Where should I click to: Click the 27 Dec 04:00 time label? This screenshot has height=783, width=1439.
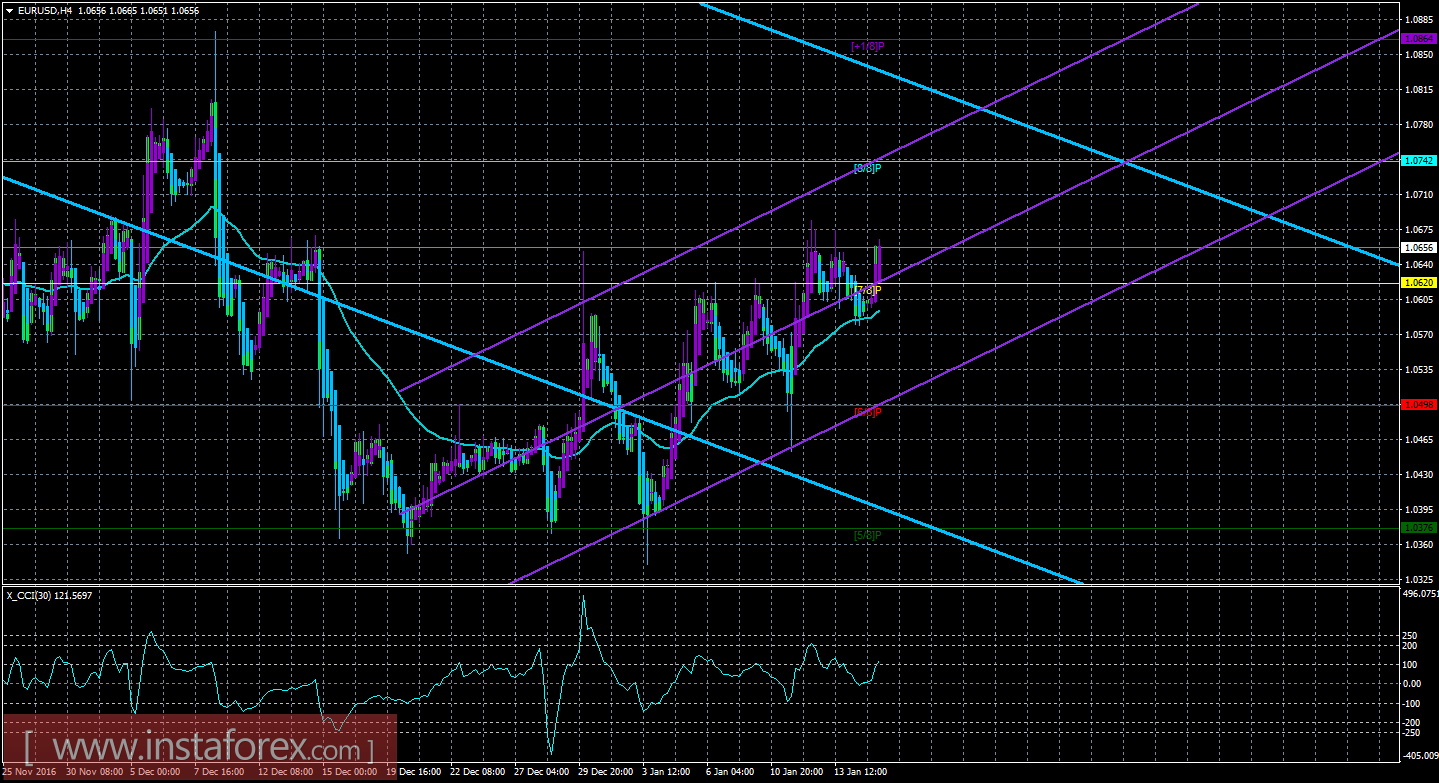pyautogui.click(x=541, y=772)
